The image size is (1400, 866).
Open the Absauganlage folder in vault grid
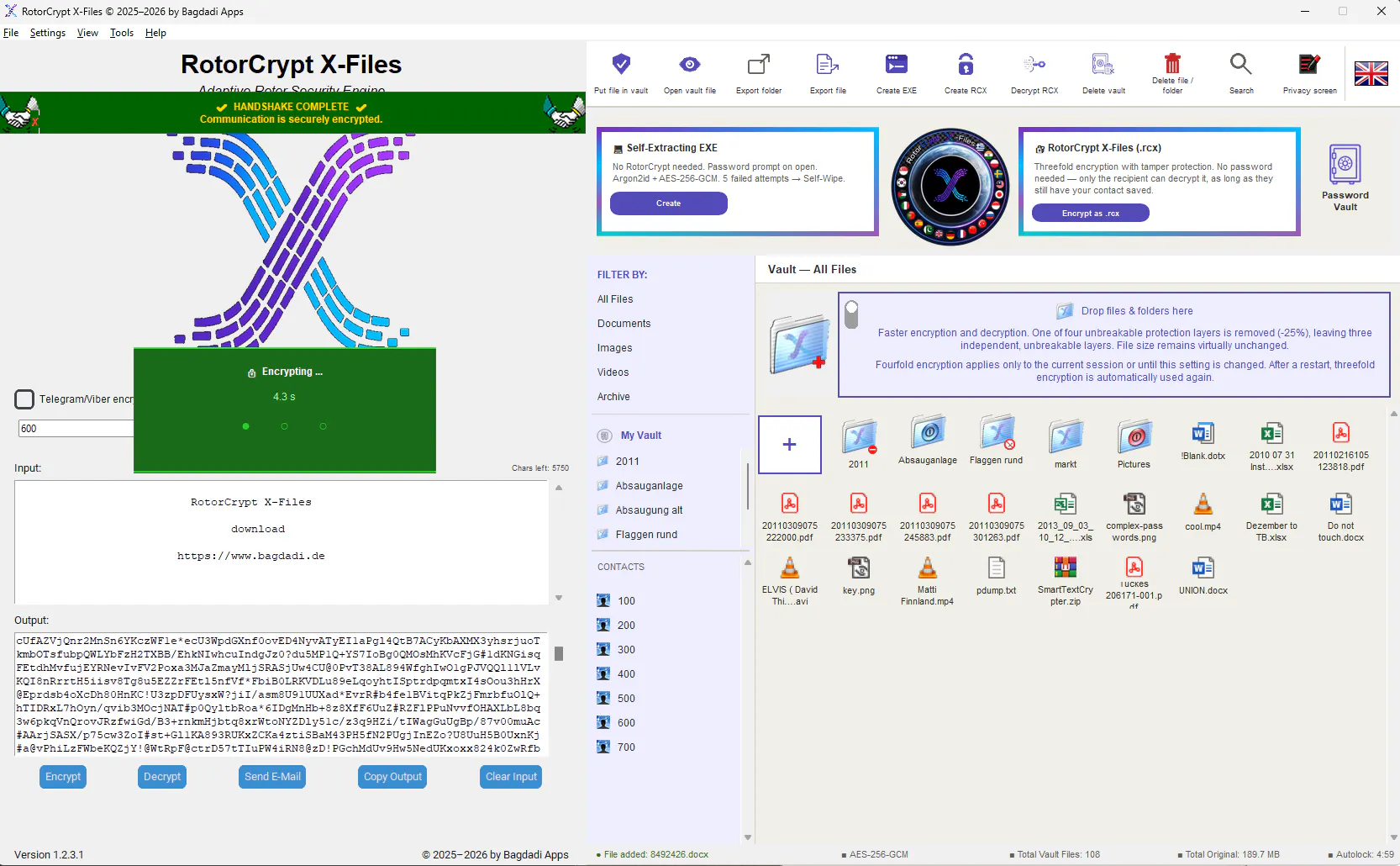(x=928, y=434)
